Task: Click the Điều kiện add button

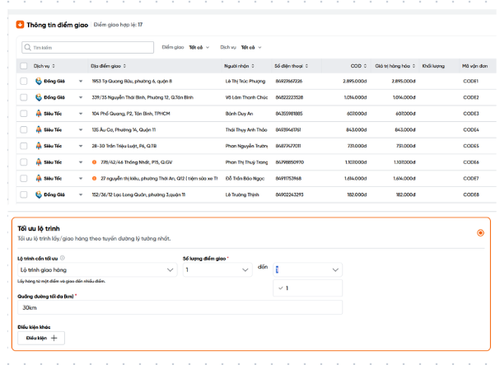Action: [x=41, y=338]
